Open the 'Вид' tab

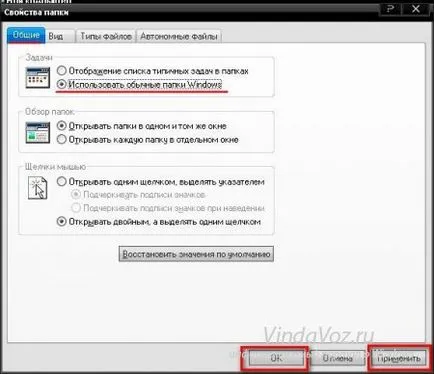pyautogui.click(x=60, y=36)
